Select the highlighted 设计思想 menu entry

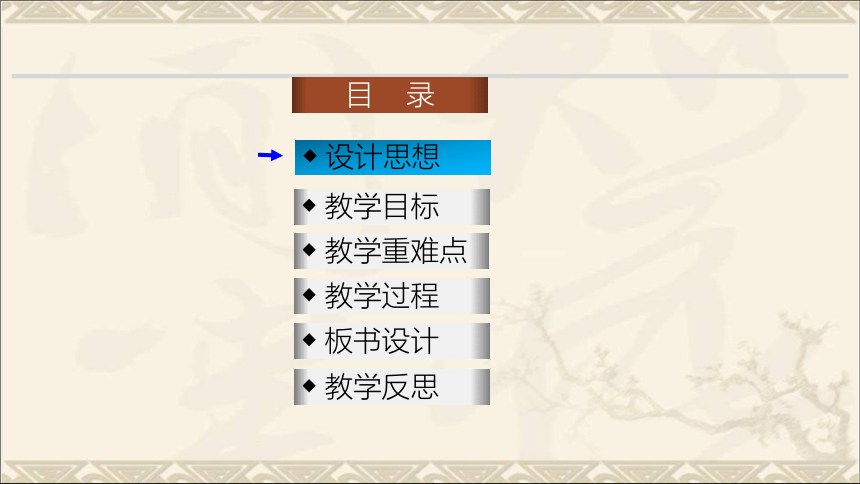(x=393, y=157)
